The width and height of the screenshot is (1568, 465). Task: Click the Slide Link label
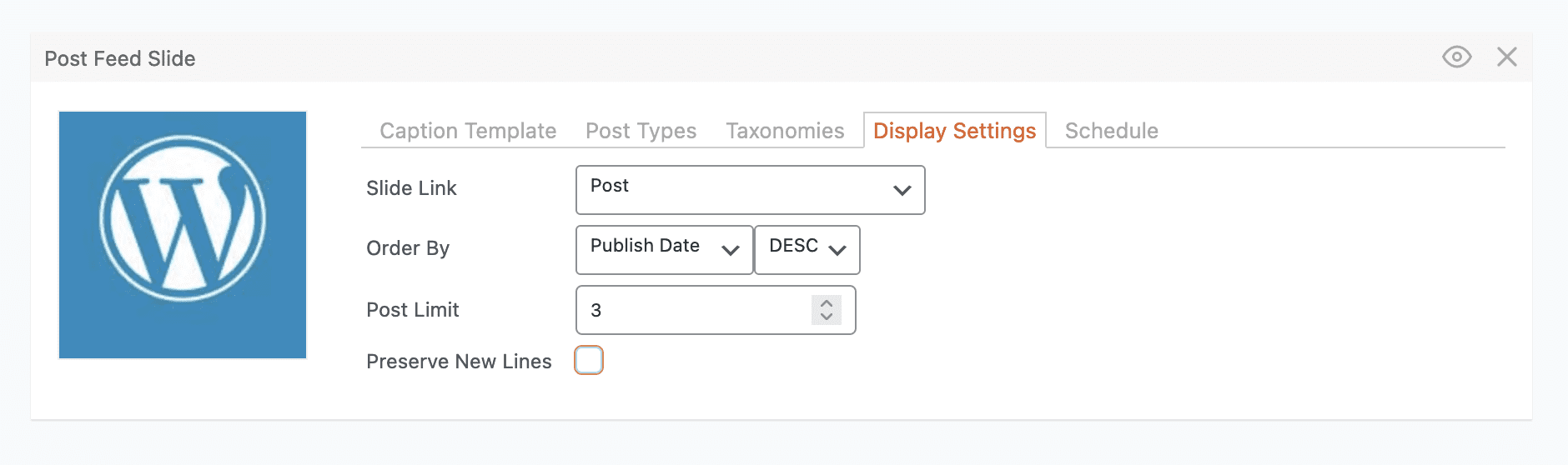[411, 188]
